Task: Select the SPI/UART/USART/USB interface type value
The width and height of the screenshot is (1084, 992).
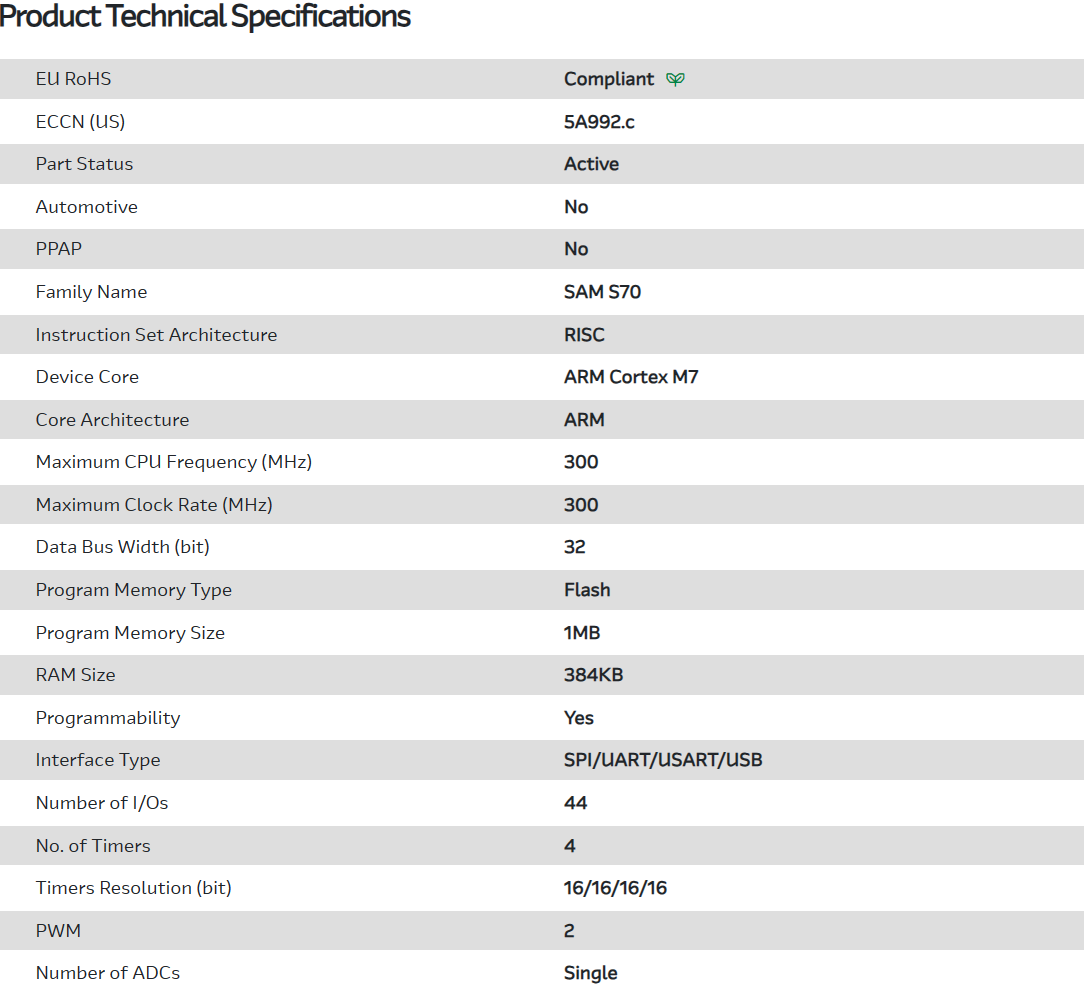Action: pos(663,760)
